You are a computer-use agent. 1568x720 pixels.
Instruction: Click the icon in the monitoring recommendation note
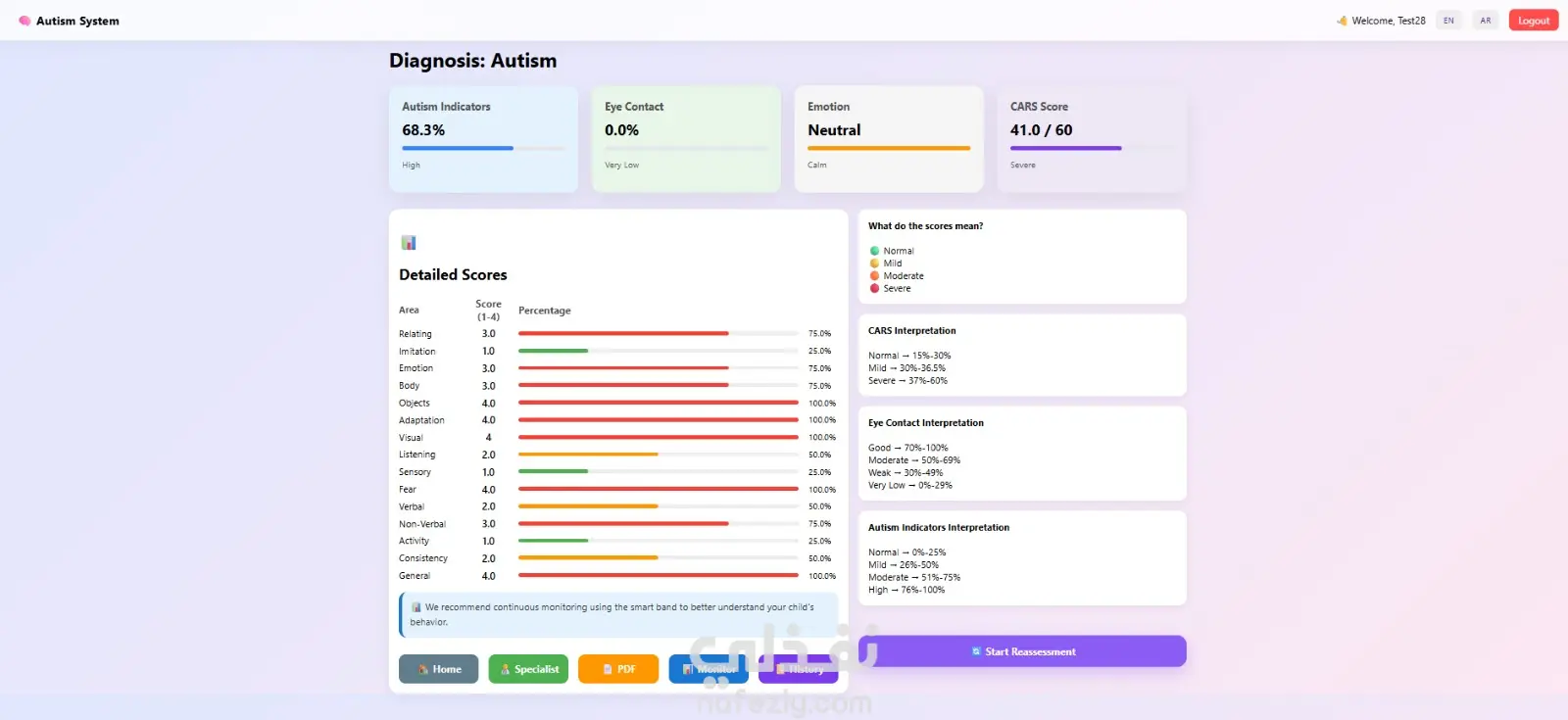click(x=416, y=607)
